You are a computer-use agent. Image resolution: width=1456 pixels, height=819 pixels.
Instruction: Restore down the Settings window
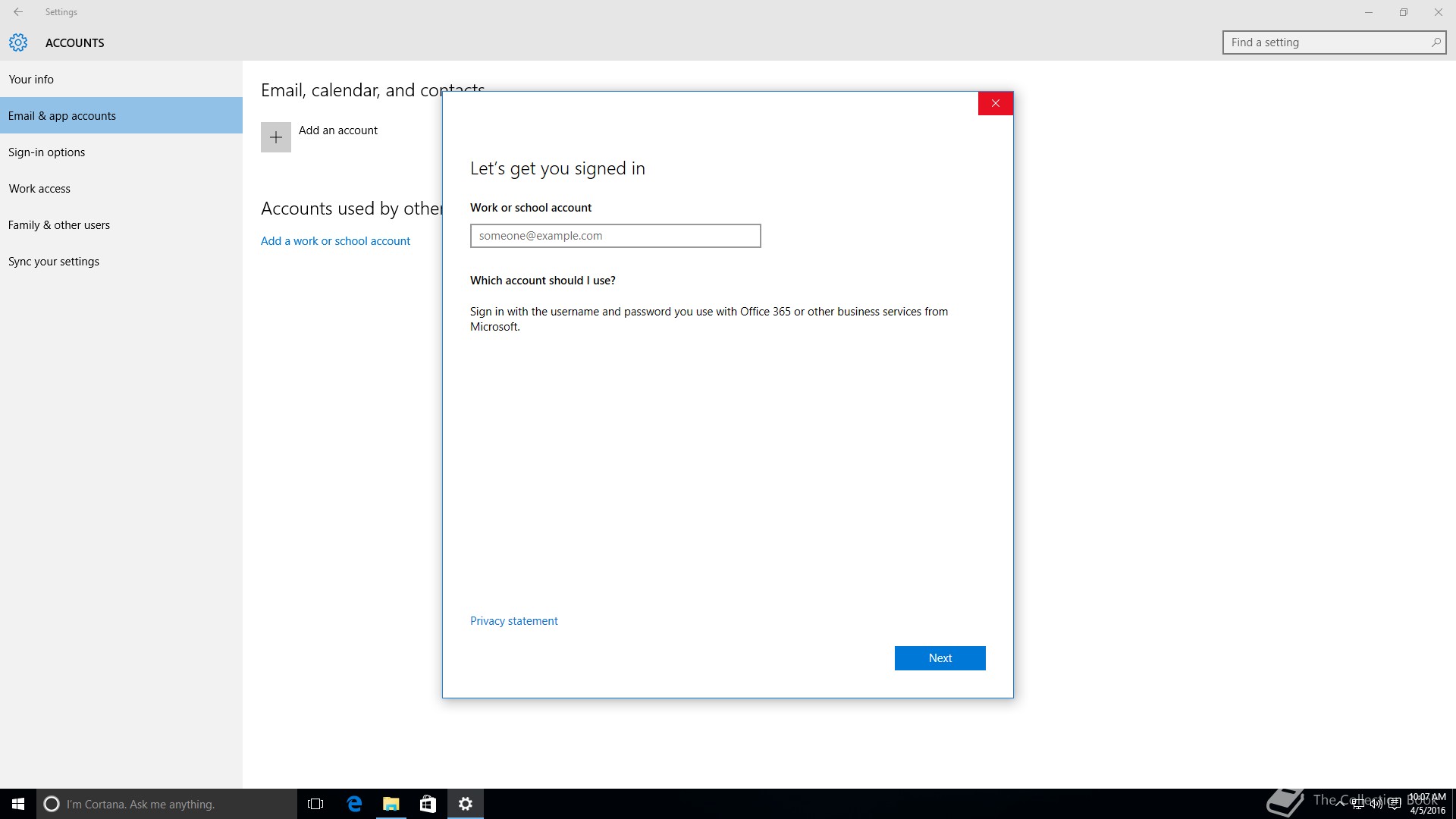[x=1404, y=12]
